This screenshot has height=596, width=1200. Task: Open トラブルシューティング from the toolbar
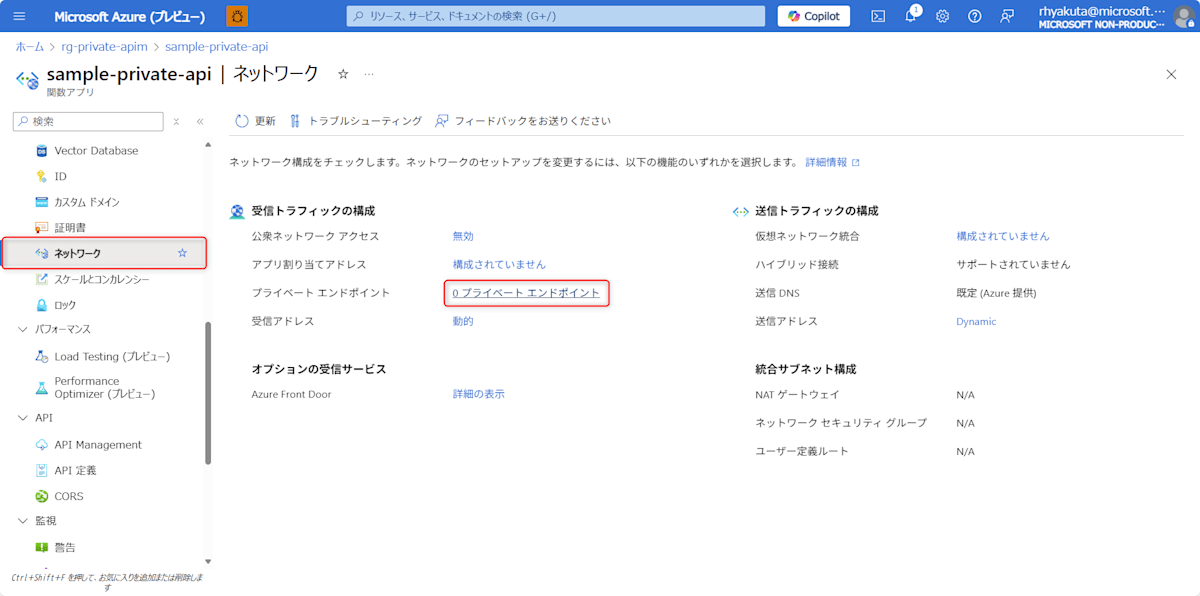[355, 121]
